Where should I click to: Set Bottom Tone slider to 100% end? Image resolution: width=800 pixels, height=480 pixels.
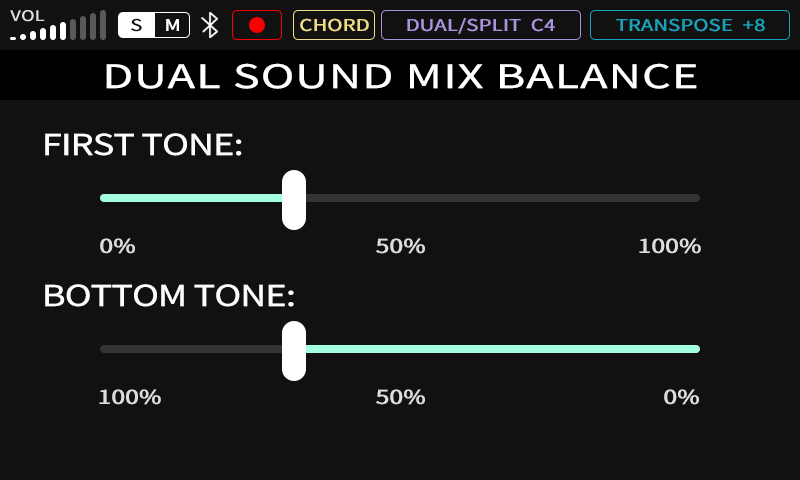tap(102, 349)
